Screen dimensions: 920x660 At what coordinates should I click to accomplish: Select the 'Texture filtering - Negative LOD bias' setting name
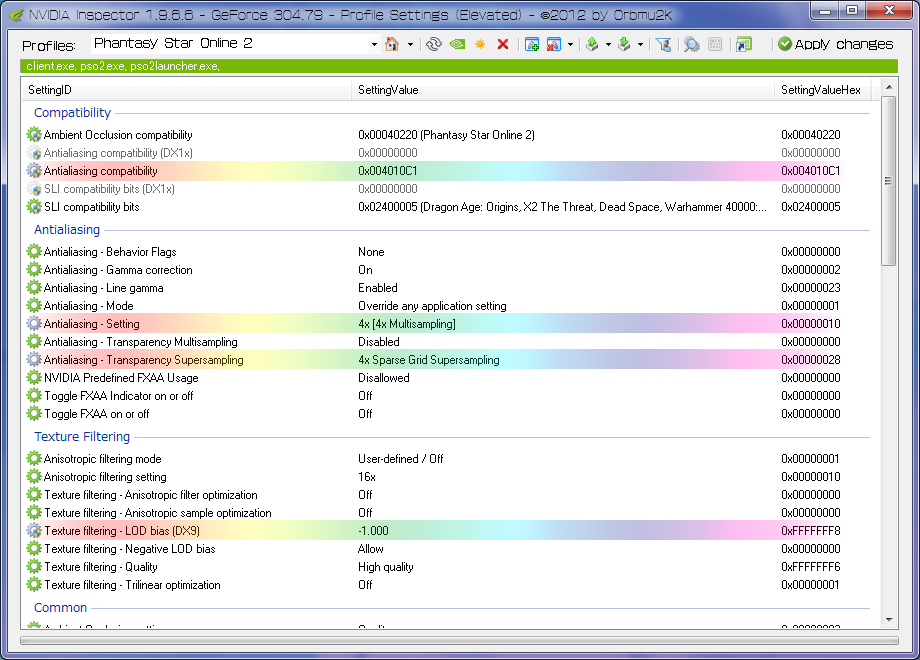[x=130, y=549]
